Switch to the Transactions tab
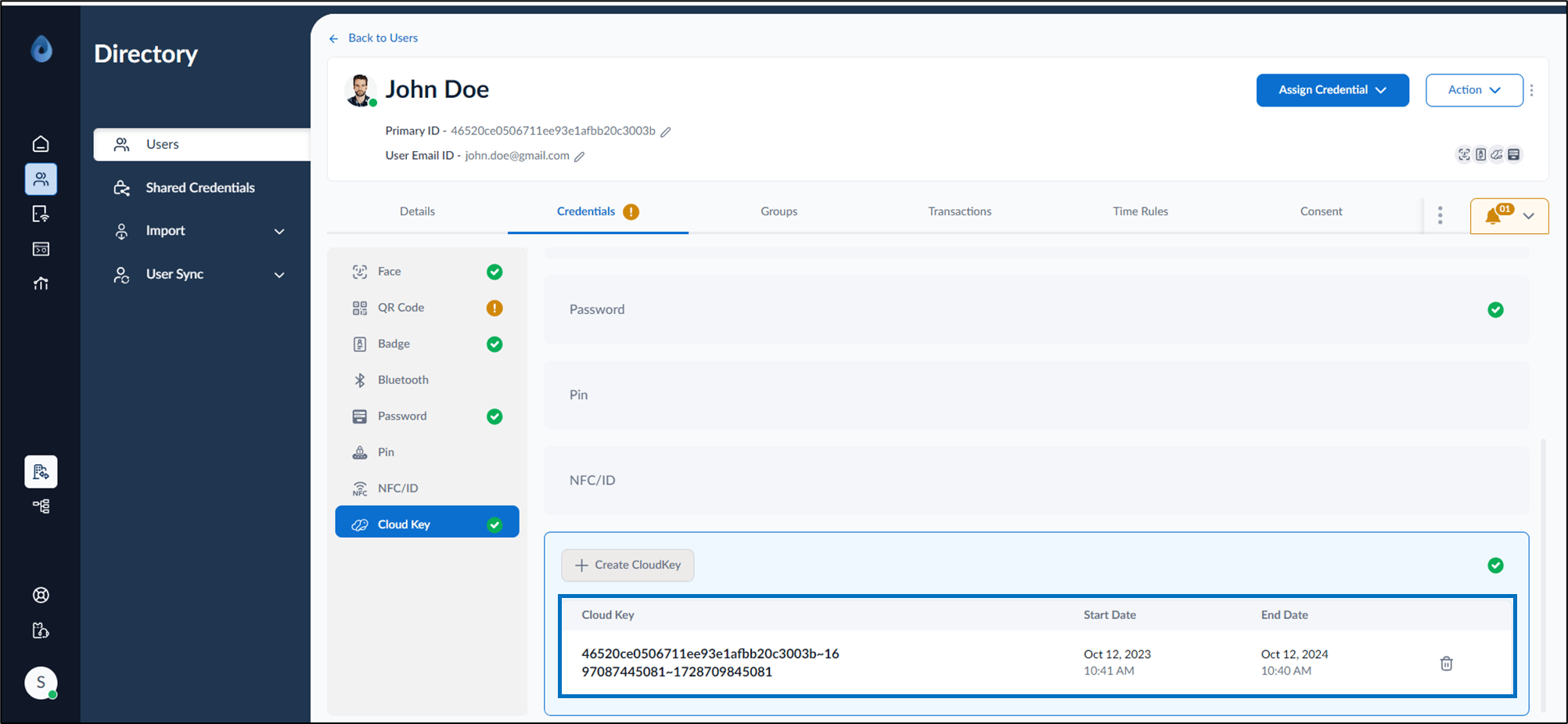 tap(959, 211)
